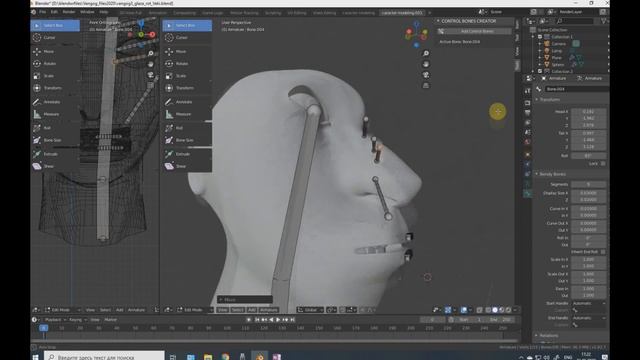Select the Shear tool in the right viewport toolbar
The image size is (640, 360).
tap(187, 167)
